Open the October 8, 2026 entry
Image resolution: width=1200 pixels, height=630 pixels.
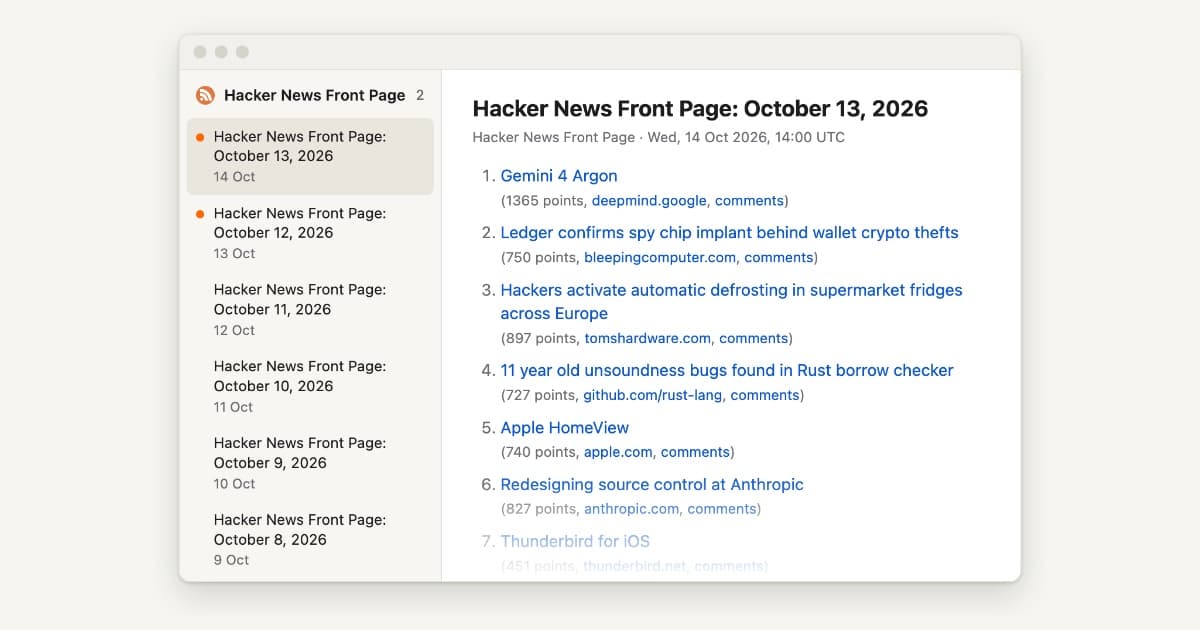[x=310, y=540]
